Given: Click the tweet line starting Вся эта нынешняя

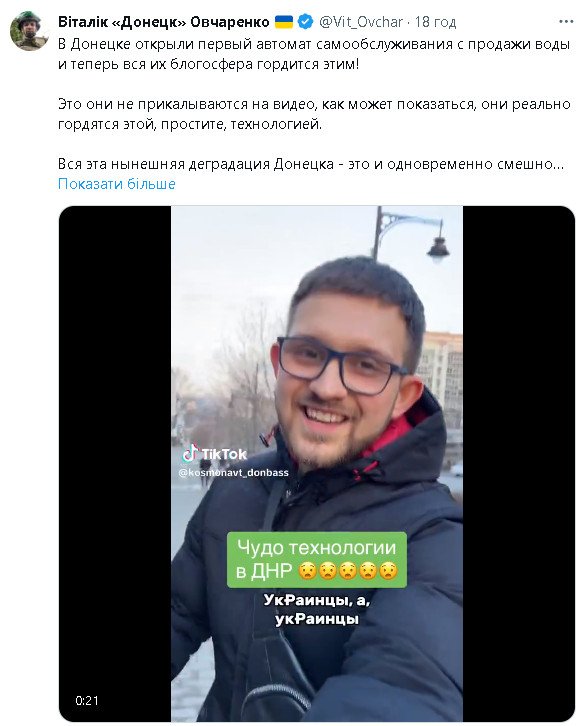Looking at the screenshot, I should [x=311, y=164].
